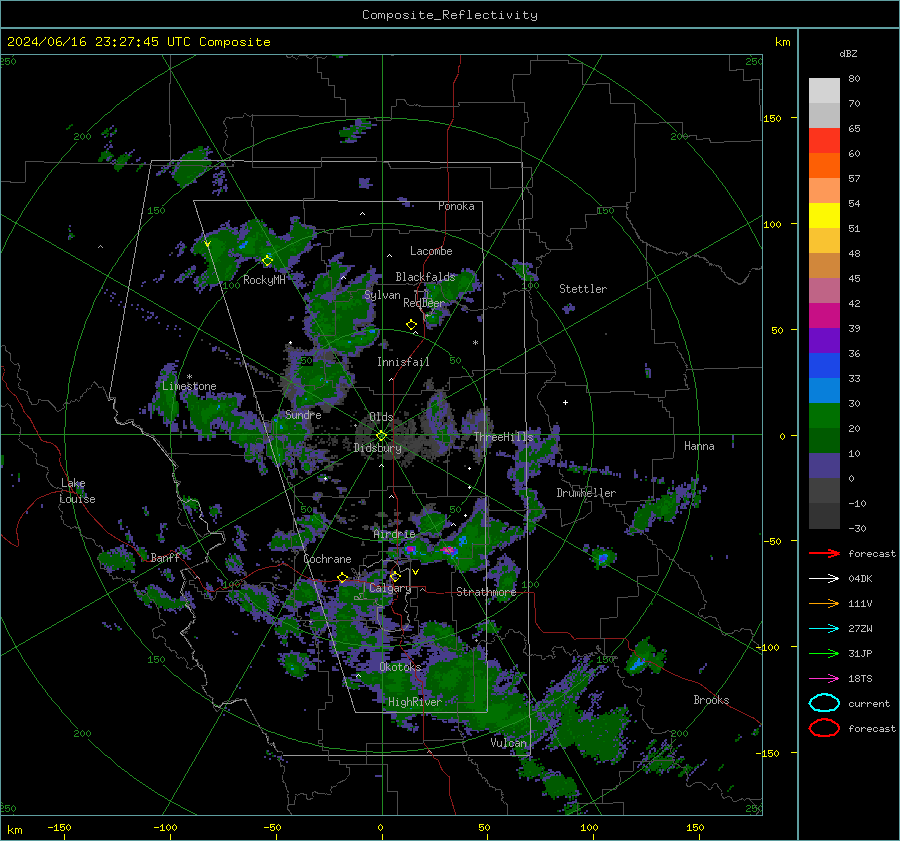Select the bright yellow legend swatch
This screenshot has height=841, width=900.
824,215
